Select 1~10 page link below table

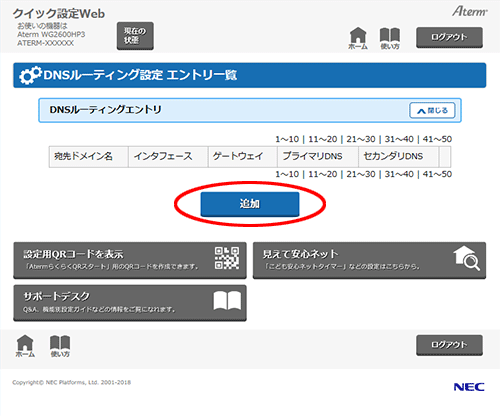click(x=287, y=174)
